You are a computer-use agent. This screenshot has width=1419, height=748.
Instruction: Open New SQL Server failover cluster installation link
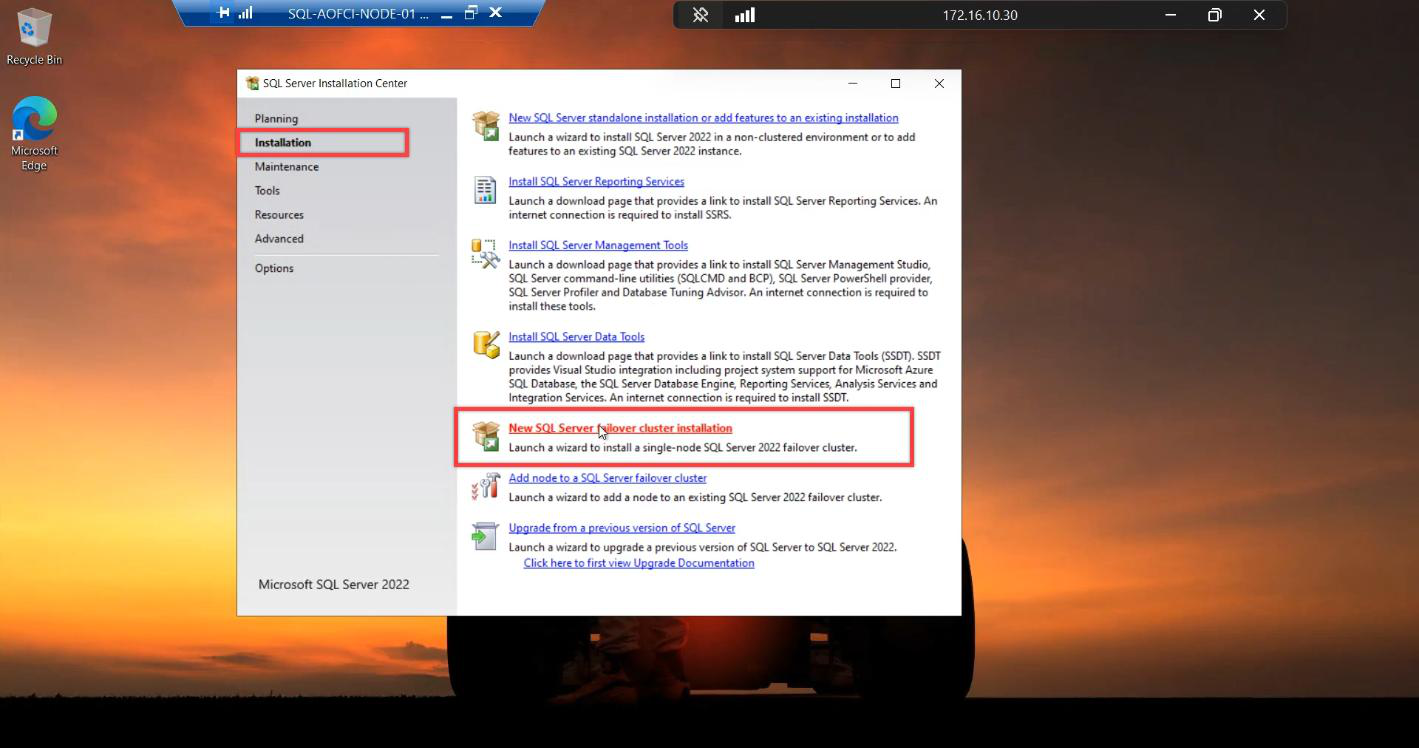click(620, 428)
